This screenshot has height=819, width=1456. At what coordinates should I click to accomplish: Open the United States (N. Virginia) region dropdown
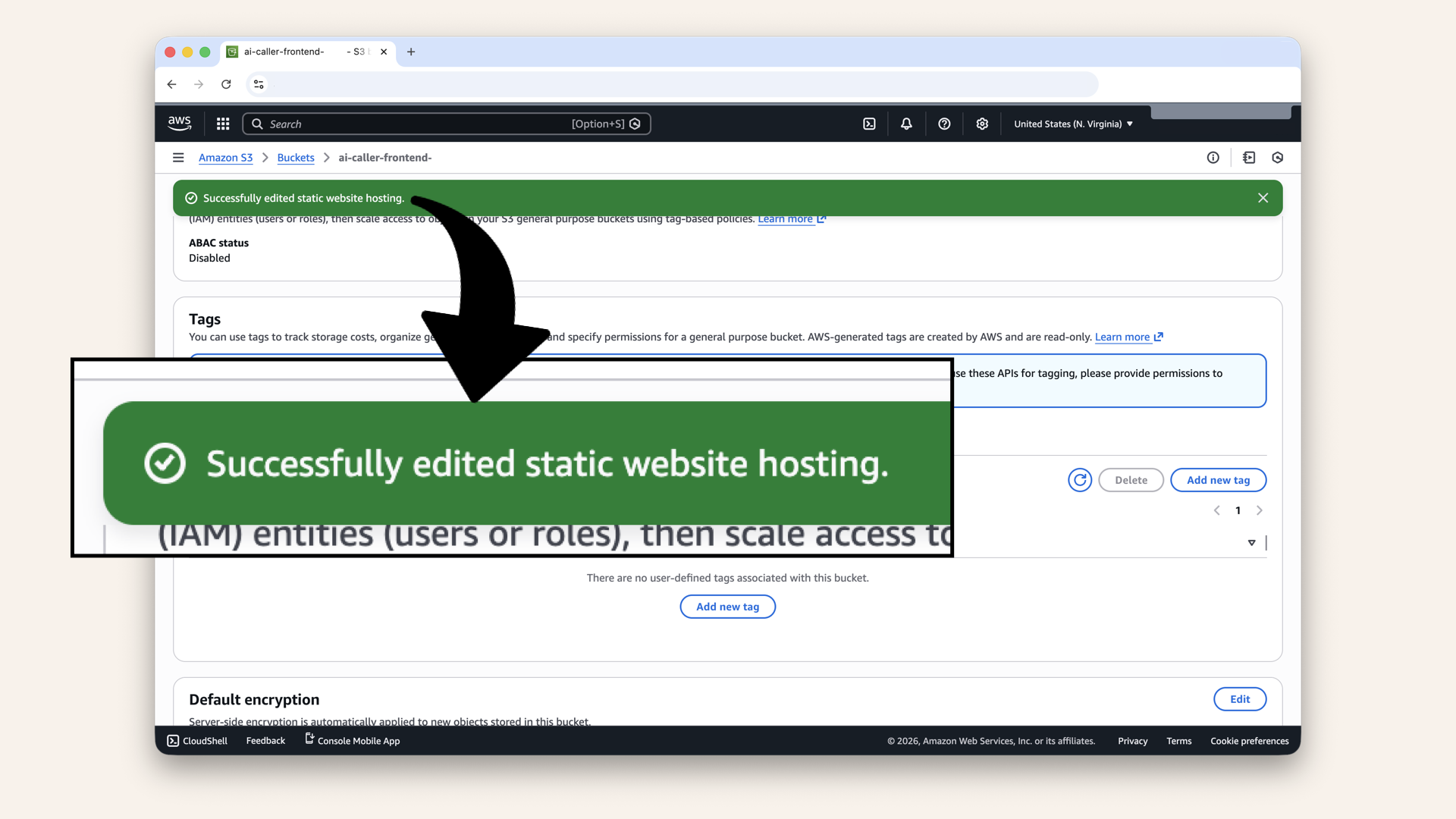(x=1072, y=124)
